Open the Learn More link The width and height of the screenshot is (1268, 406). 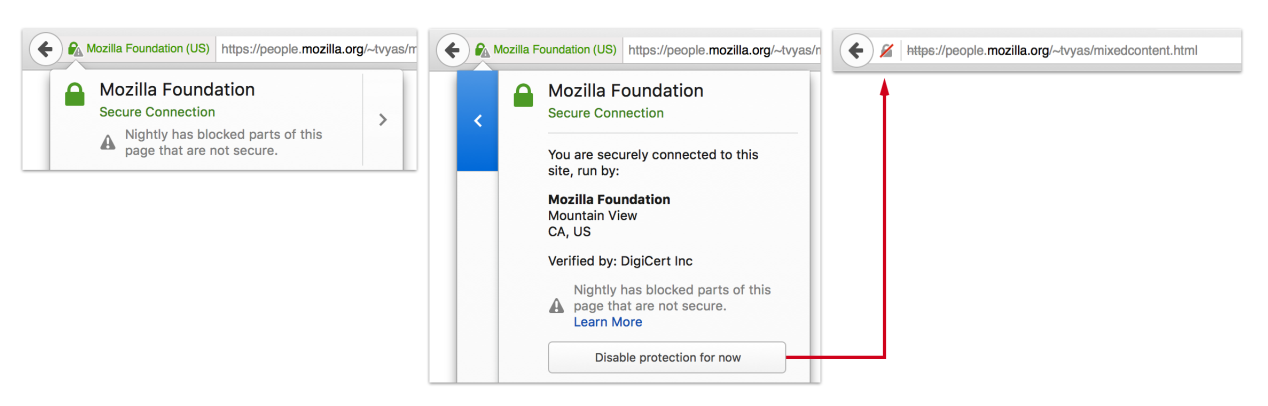point(608,322)
